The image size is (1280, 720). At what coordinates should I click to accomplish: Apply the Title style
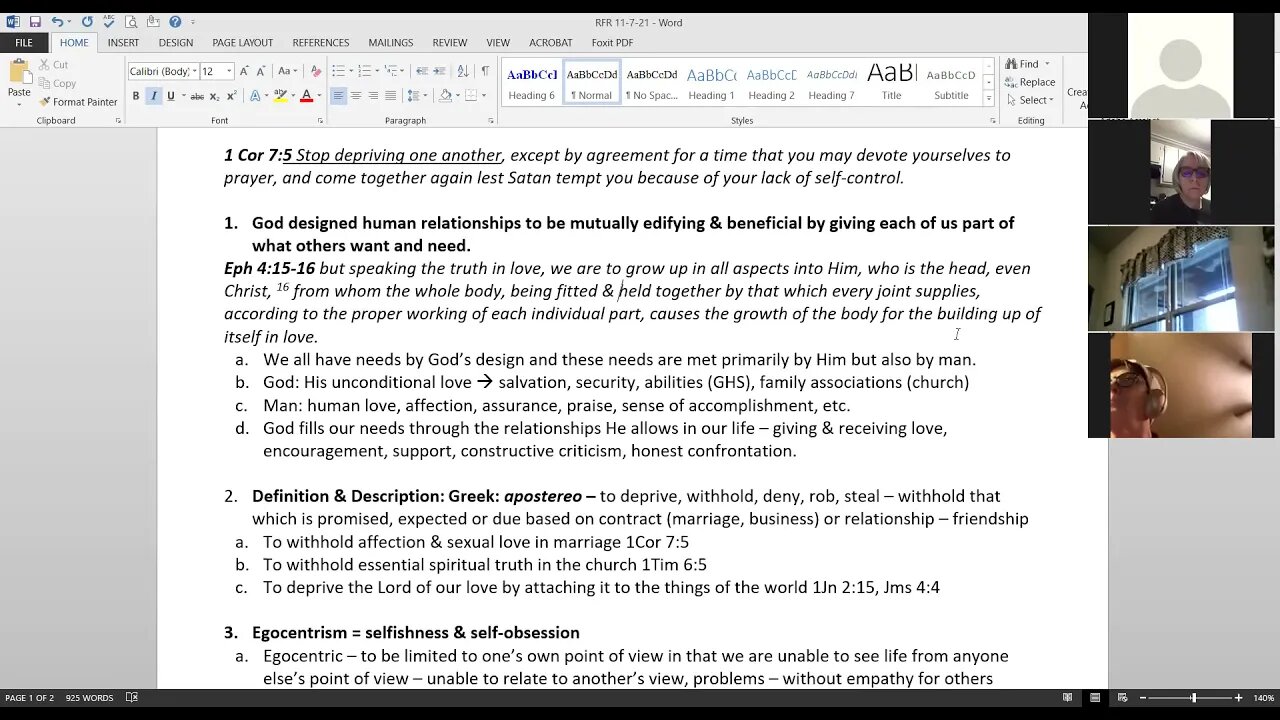(891, 83)
